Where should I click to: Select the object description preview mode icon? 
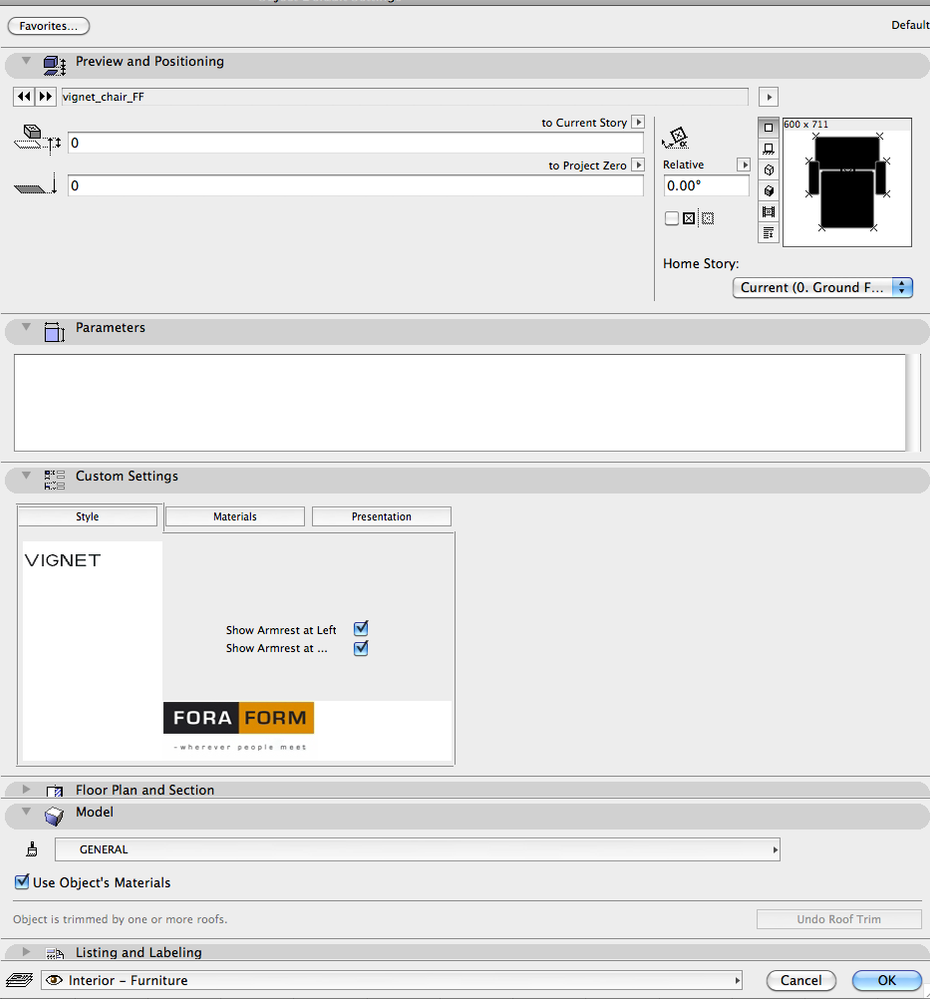click(768, 232)
